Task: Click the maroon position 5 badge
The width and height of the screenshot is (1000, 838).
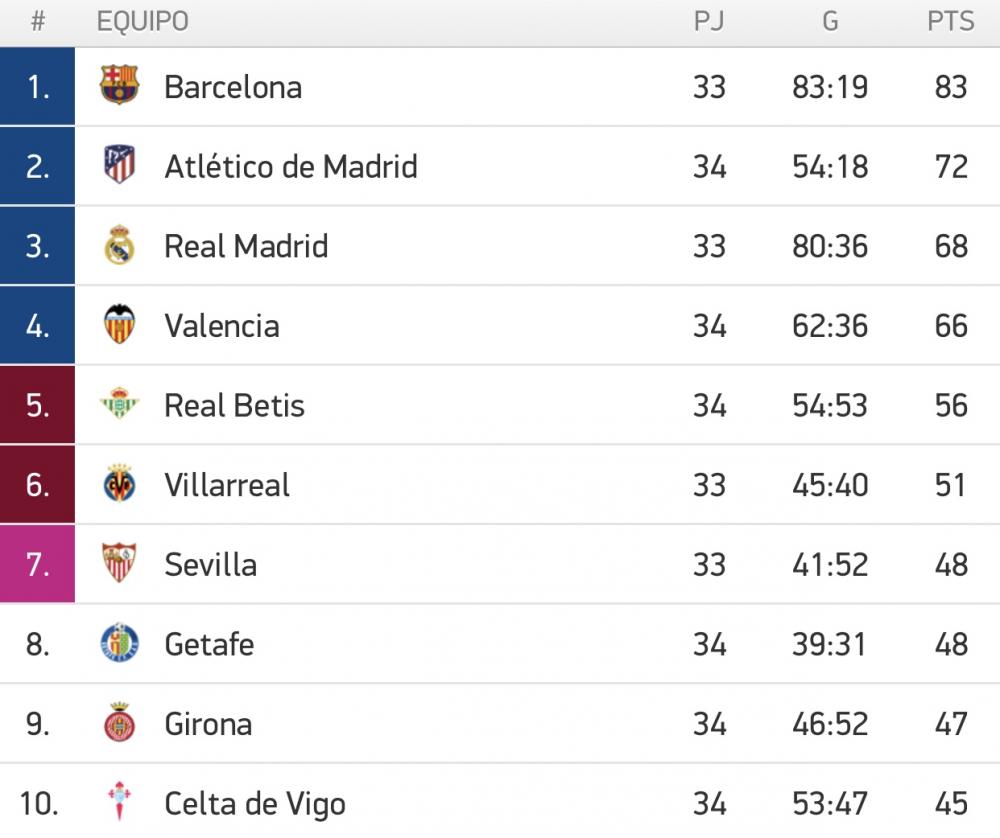Action: point(37,404)
